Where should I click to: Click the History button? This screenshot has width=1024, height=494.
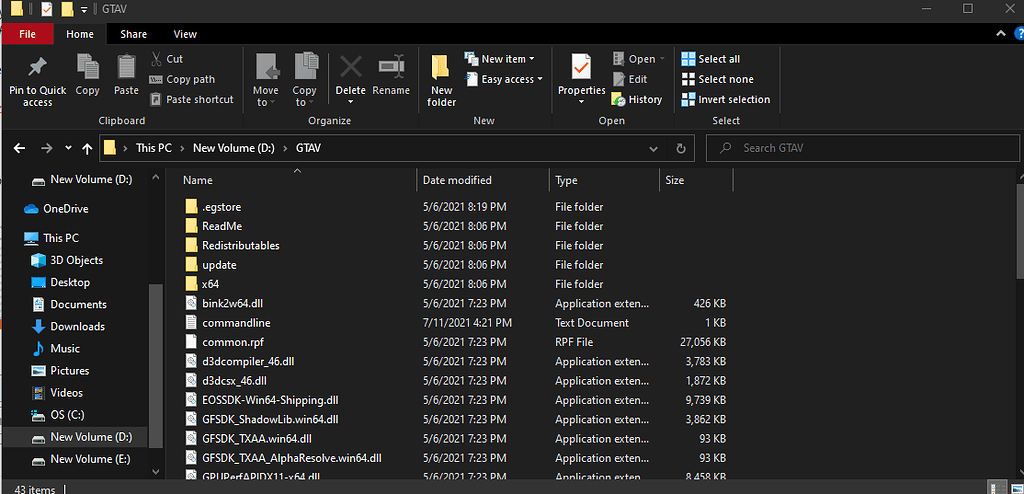pyautogui.click(x=637, y=99)
